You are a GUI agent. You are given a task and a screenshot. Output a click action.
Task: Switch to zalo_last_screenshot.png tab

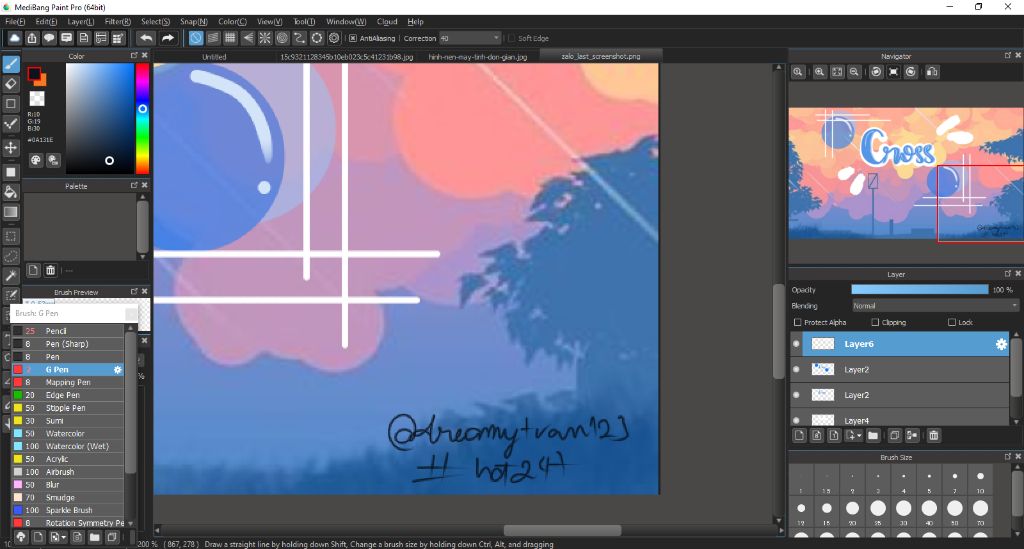(601, 57)
